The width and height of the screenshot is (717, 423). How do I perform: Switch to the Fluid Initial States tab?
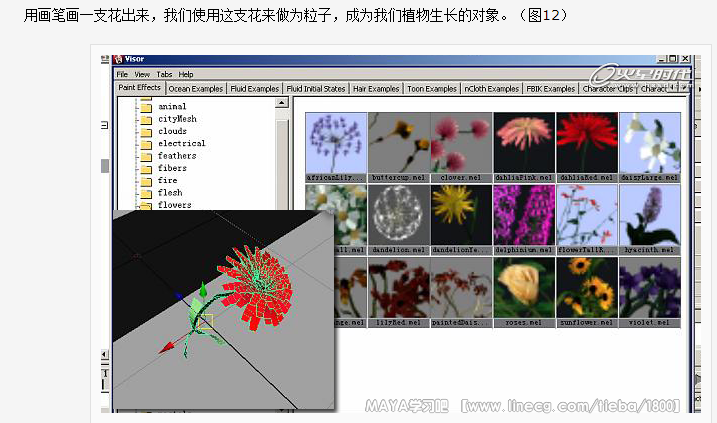coord(316,89)
